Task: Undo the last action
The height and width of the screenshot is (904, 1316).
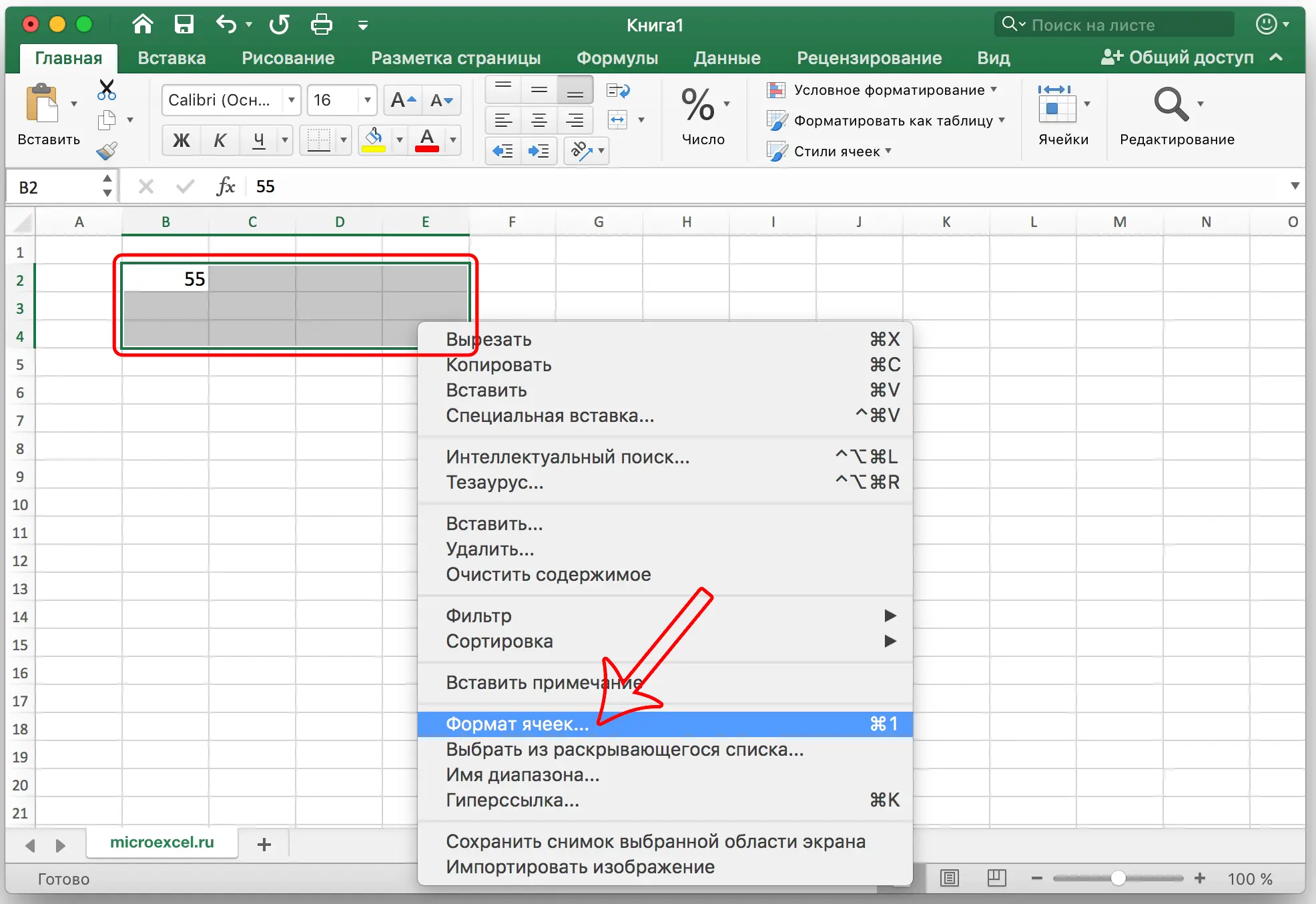Action: coord(226,25)
